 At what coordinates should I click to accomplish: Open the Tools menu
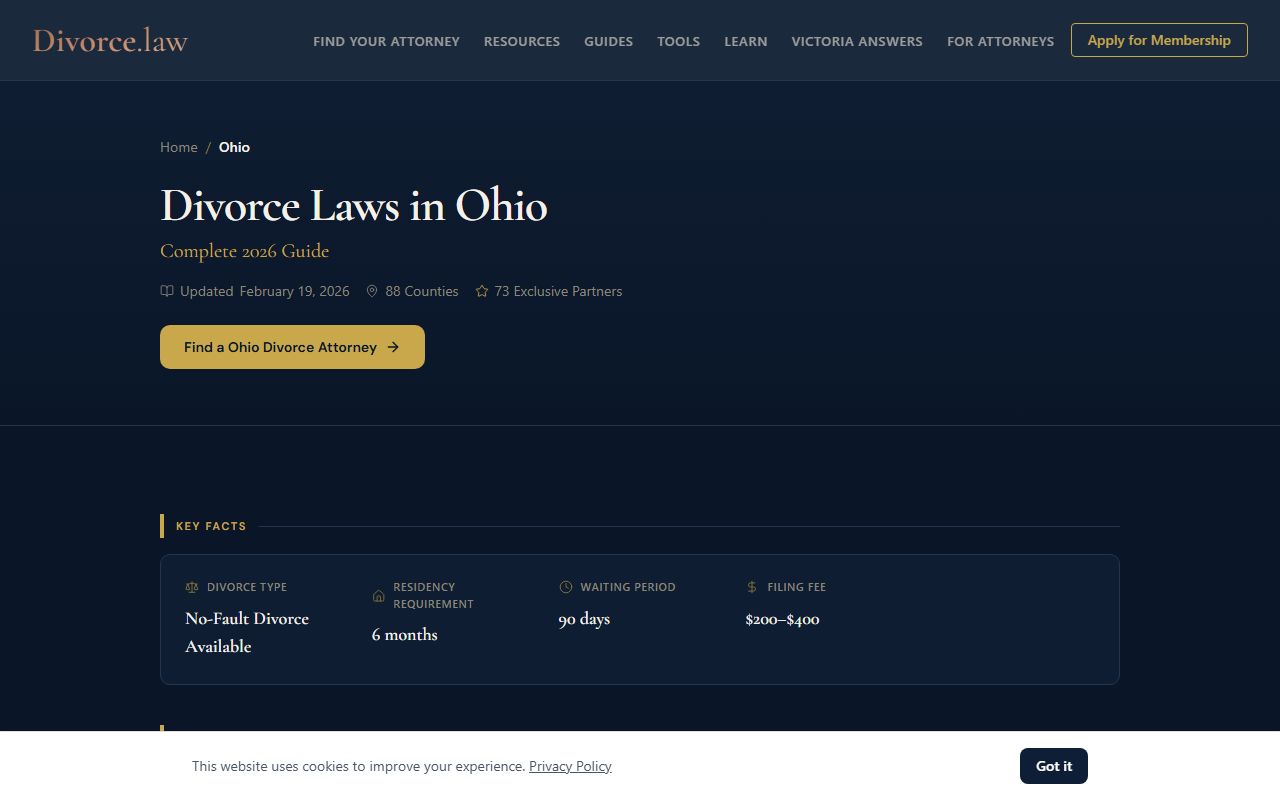tap(678, 41)
